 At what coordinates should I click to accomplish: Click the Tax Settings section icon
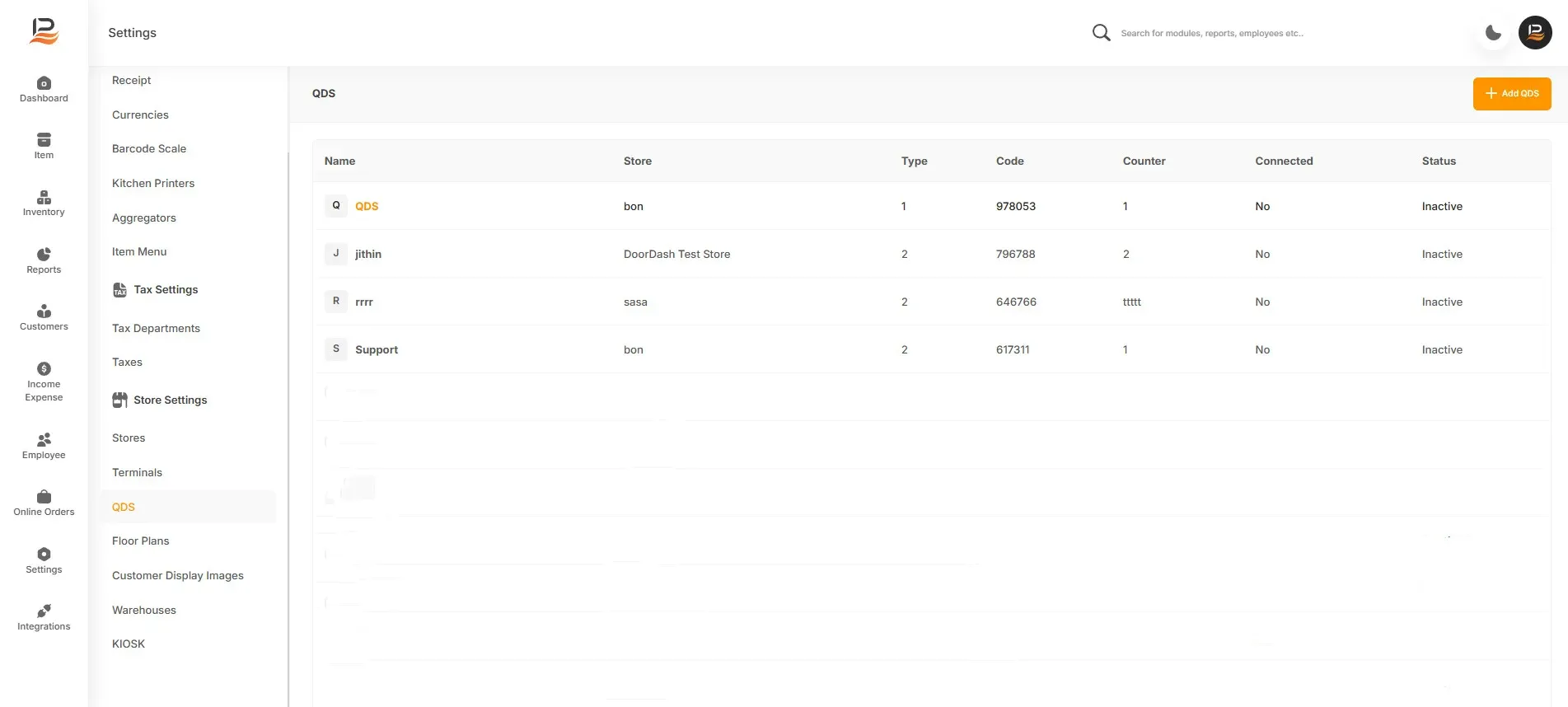click(x=119, y=290)
